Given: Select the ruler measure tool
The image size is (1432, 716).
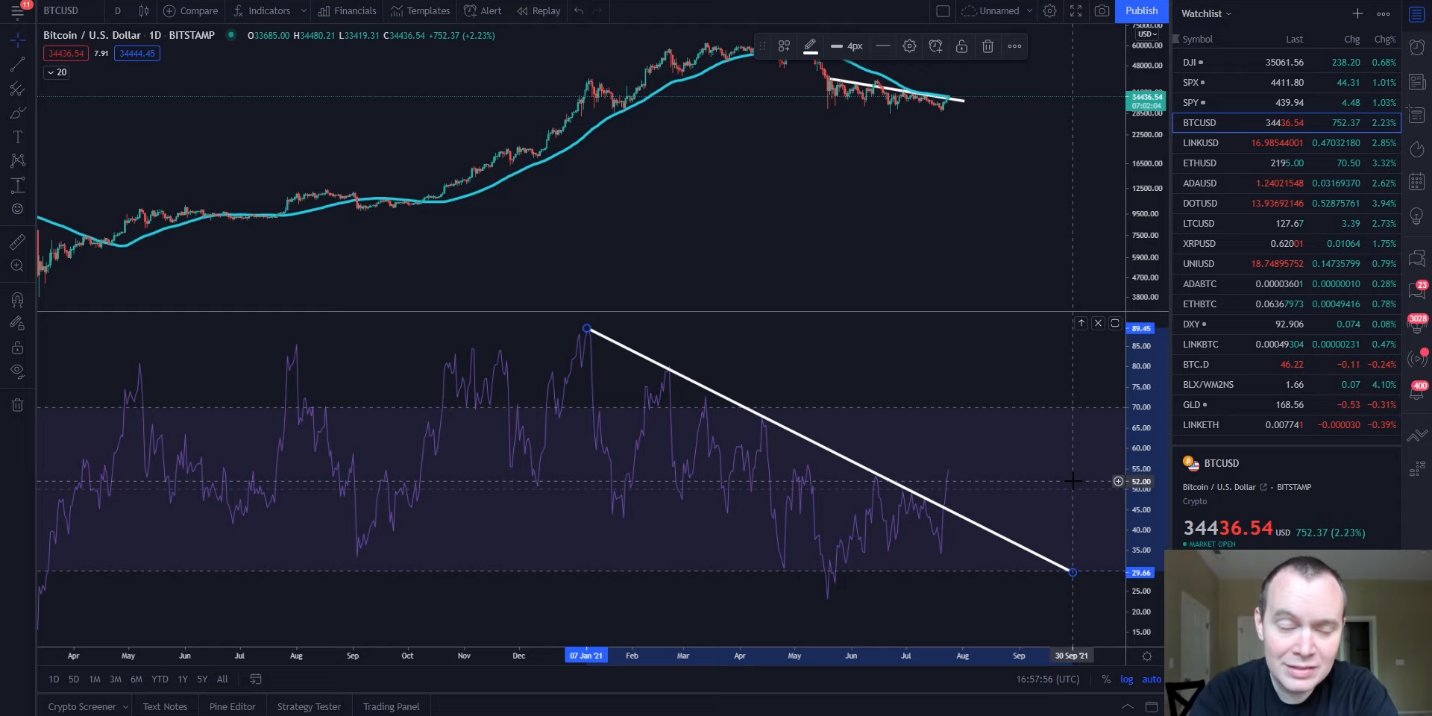Looking at the screenshot, I should click(x=17, y=242).
